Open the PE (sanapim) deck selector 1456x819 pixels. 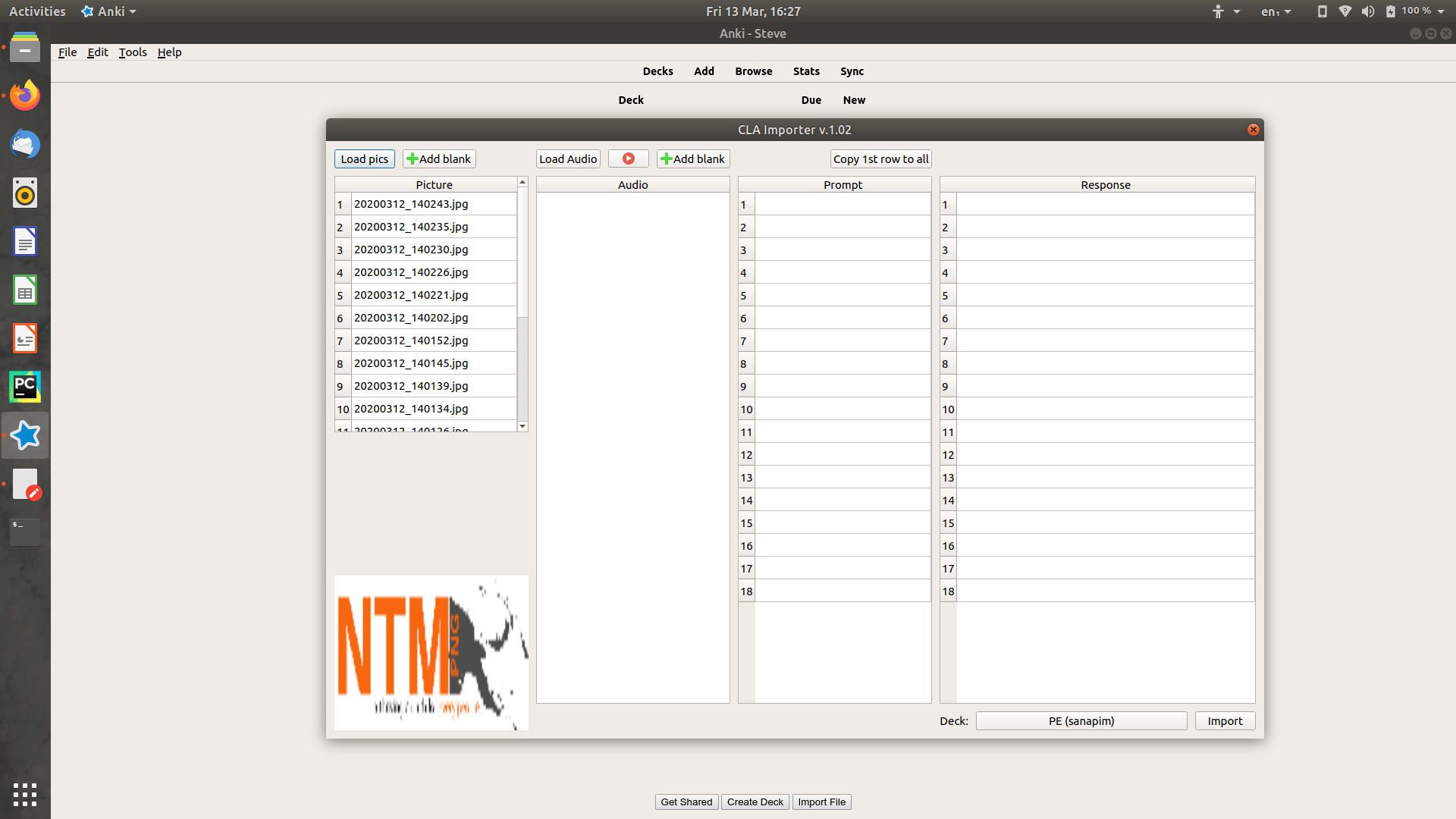click(x=1081, y=720)
